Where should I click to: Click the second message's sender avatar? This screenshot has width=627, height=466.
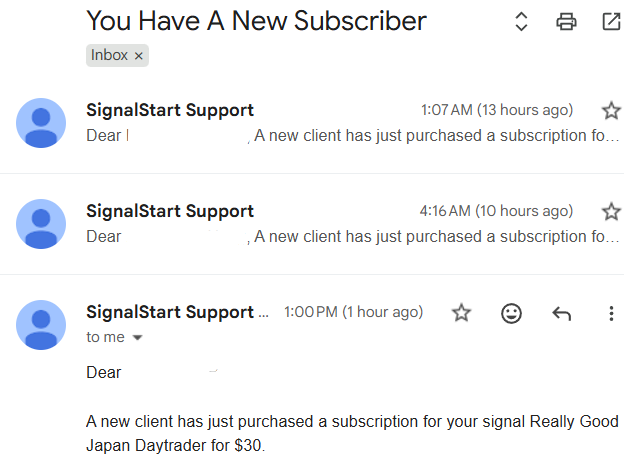click(x=41, y=224)
